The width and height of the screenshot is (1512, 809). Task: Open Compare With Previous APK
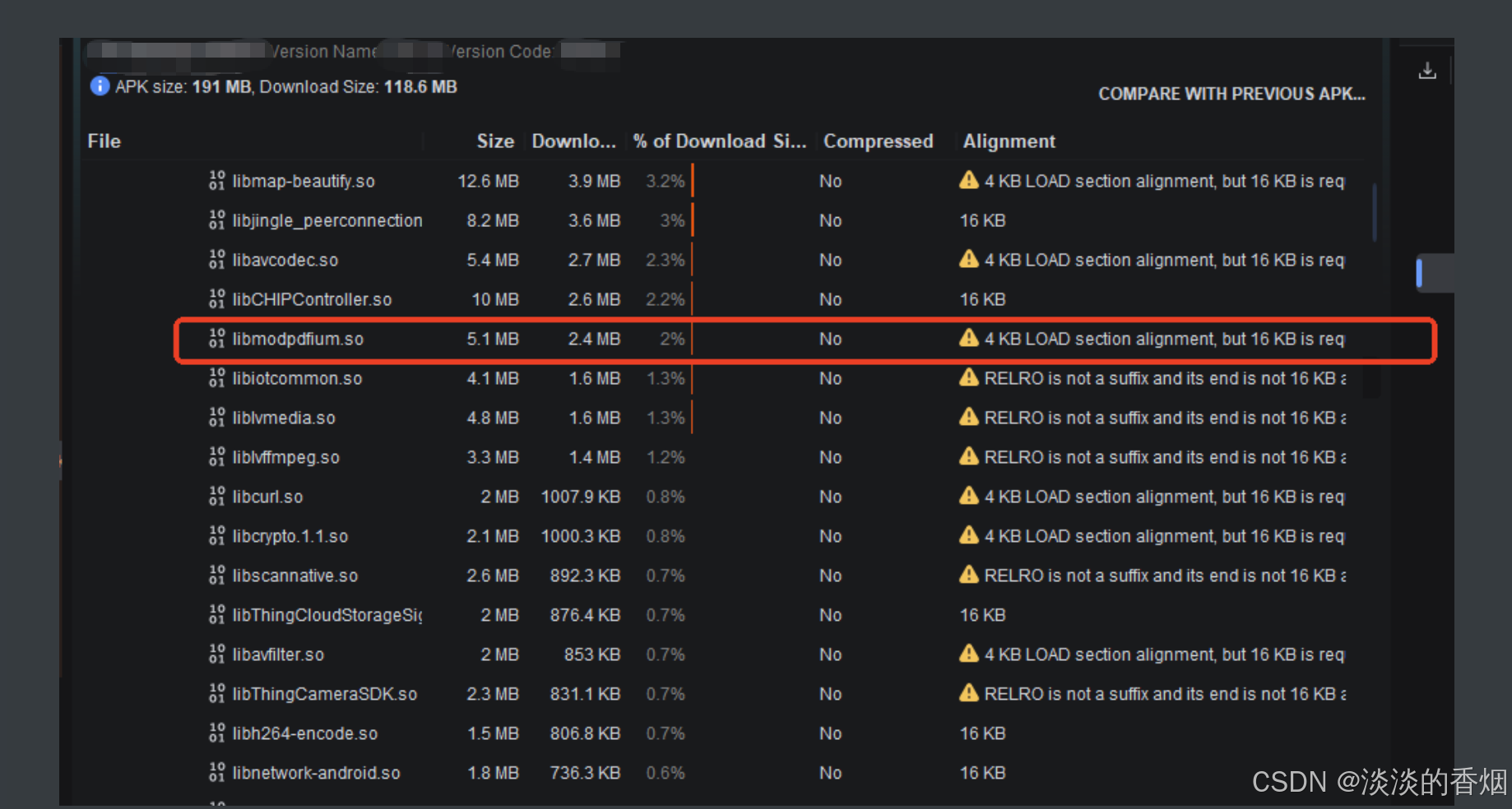(x=1231, y=94)
